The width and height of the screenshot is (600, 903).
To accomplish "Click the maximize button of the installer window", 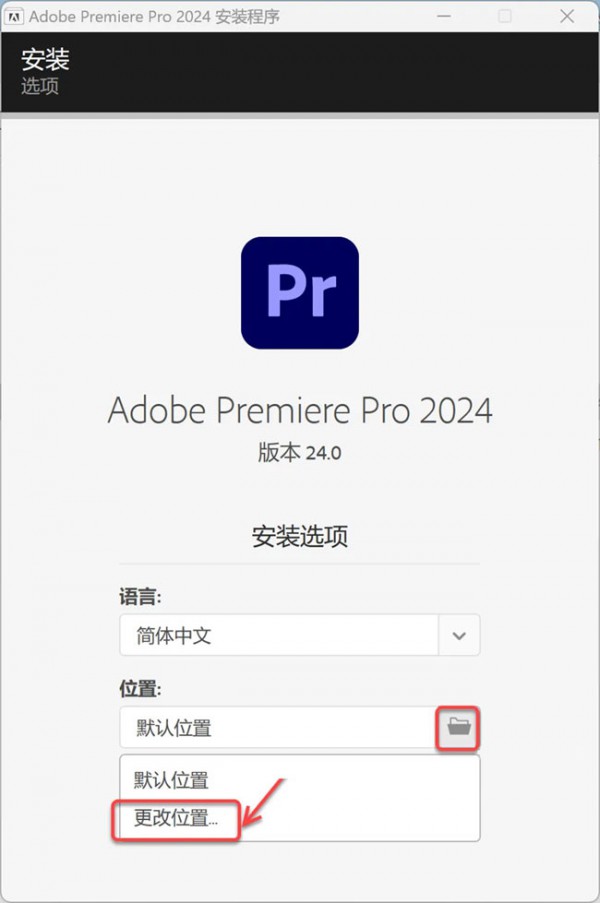I will coord(506,16).
